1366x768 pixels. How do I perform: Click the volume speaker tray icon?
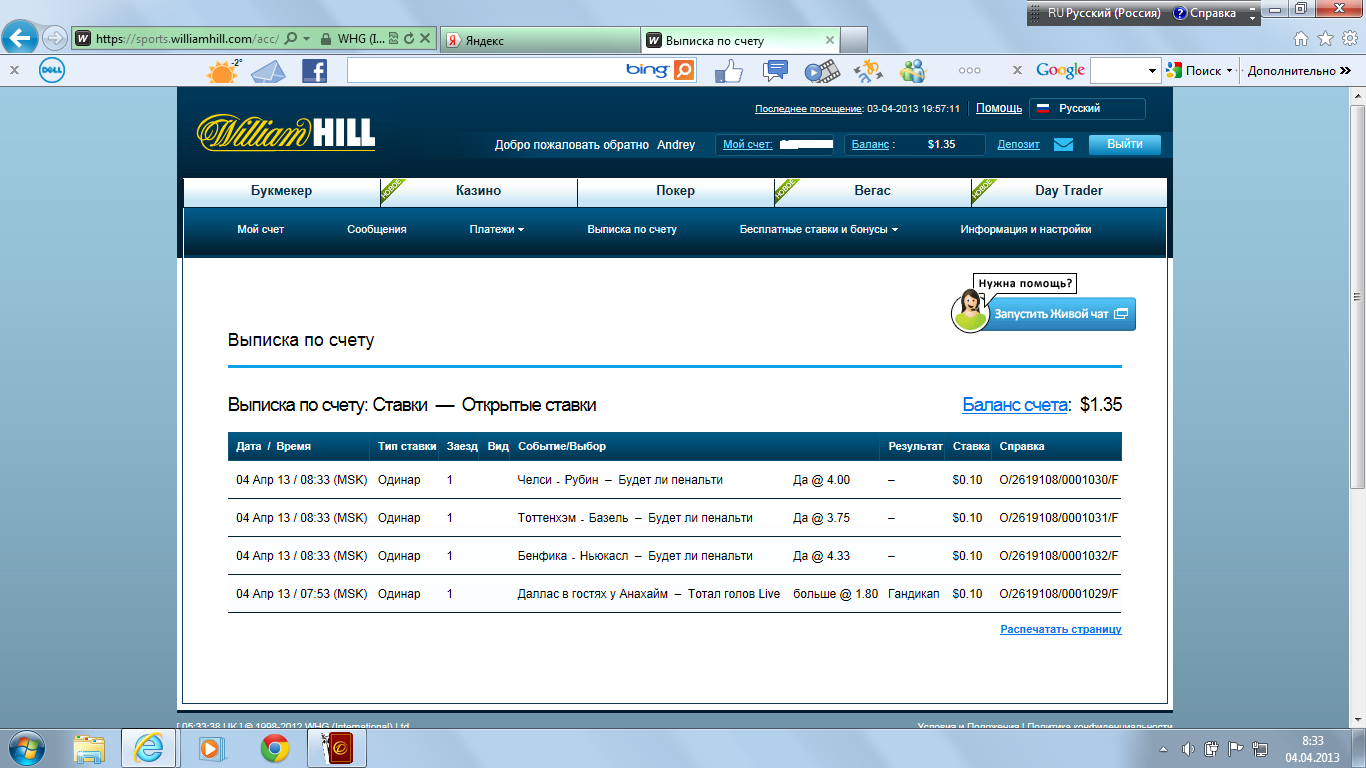1188,749
